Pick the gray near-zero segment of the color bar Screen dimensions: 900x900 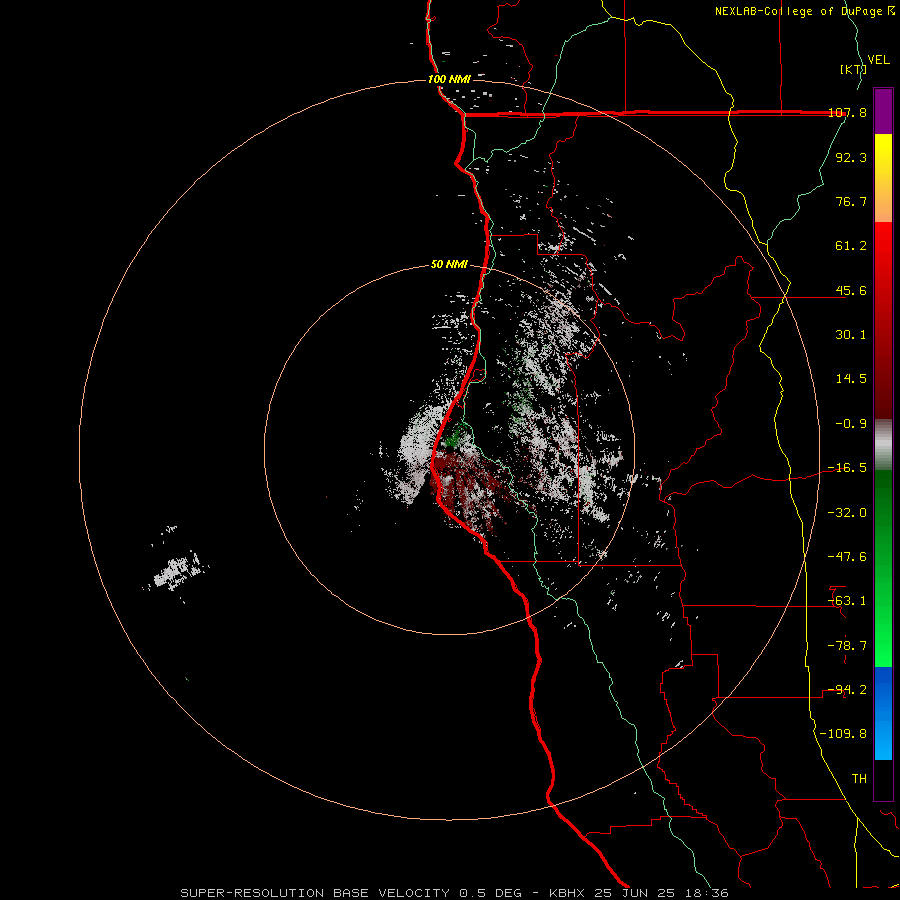tap(883, 445)
